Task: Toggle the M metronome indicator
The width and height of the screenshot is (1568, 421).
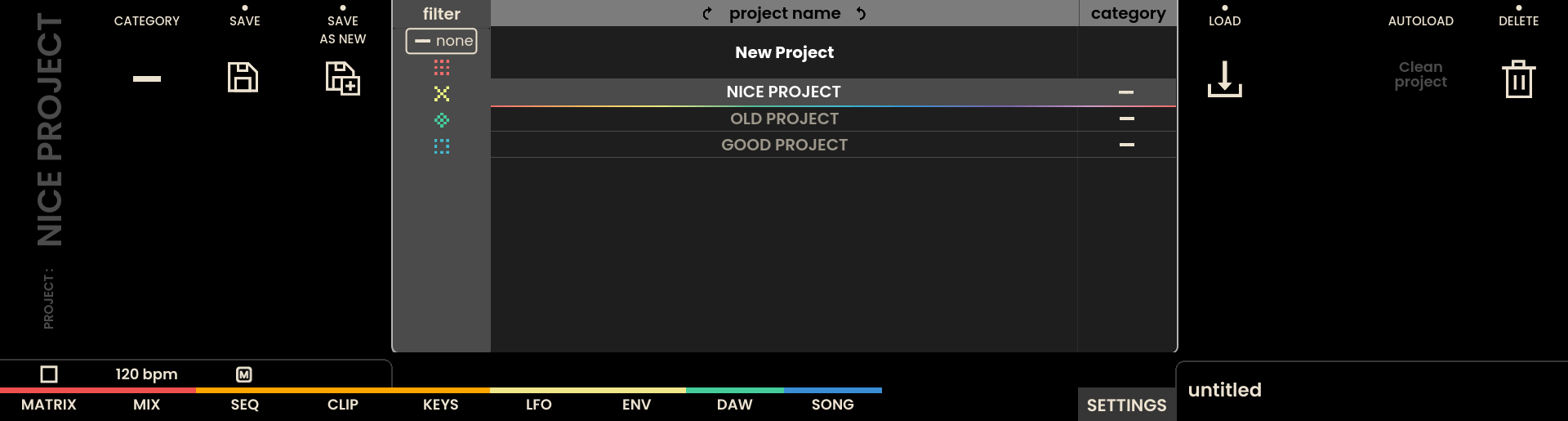Action: [x=244, y=374]
